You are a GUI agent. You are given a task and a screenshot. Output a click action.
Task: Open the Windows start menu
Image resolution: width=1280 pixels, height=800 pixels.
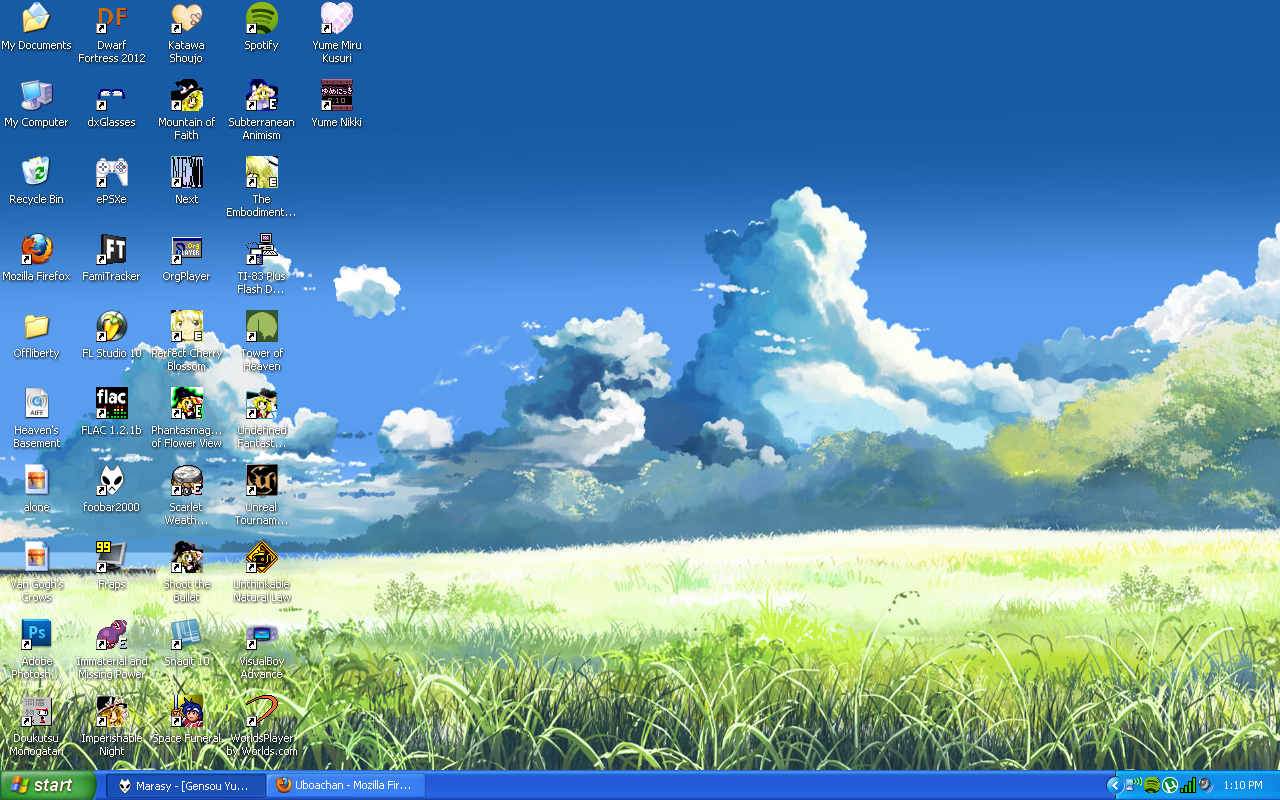click(48, 785)
